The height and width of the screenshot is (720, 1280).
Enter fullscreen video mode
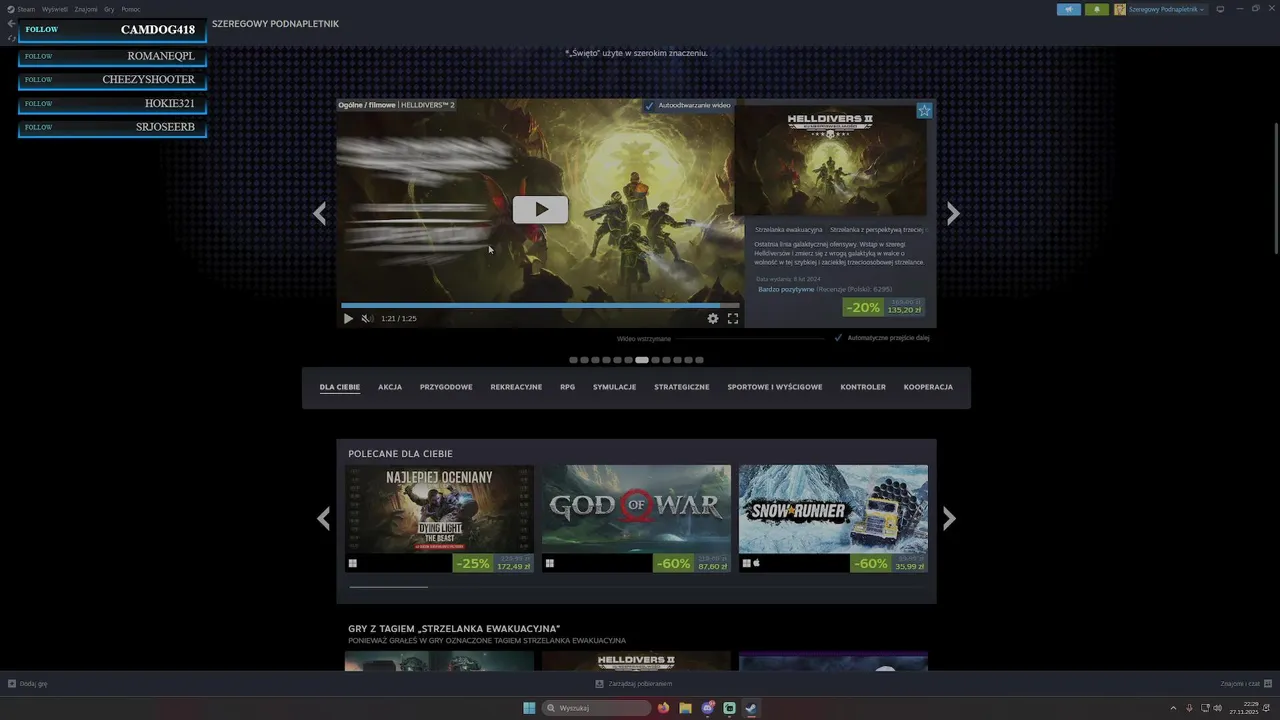point(733,319)
